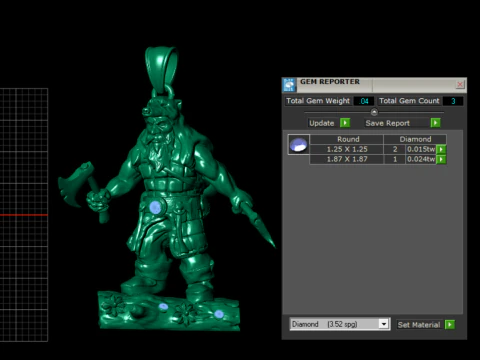Click the green Set Material arrow
Screen dimensions: 480x360
(450, 324)
